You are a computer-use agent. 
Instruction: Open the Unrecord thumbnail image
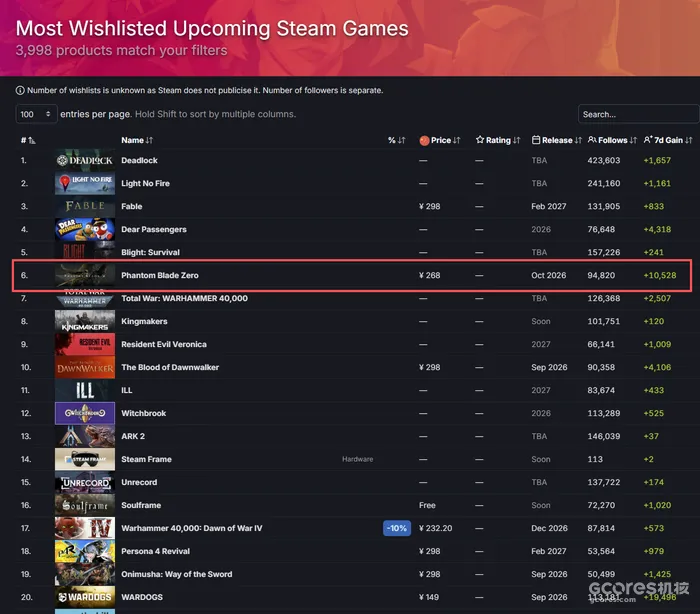tap(85, 482)
